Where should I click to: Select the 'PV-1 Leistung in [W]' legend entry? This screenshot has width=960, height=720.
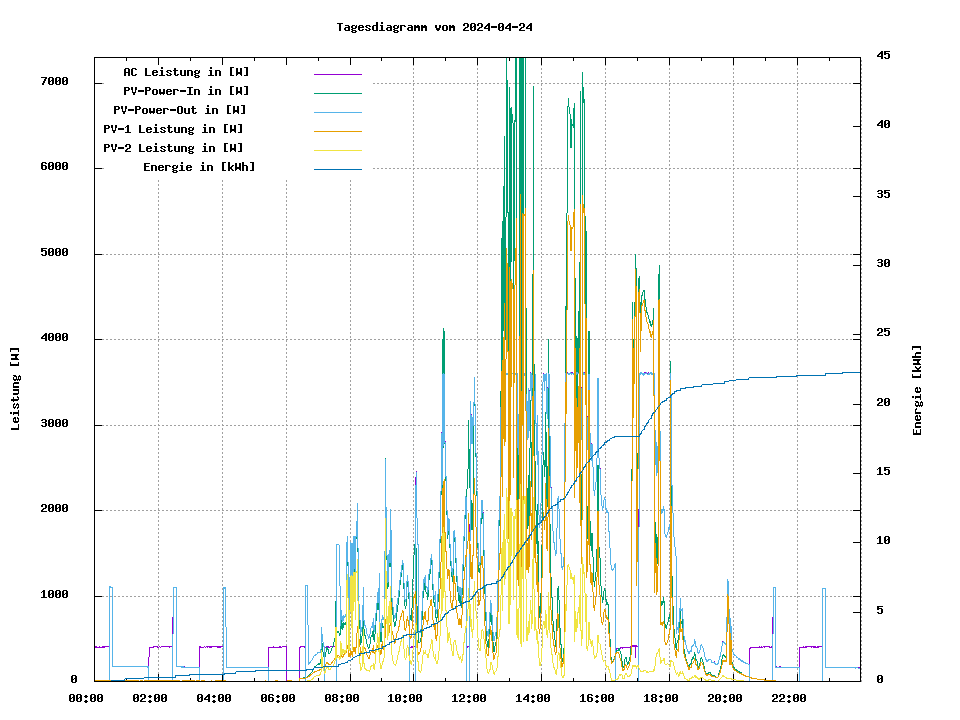click(173, 129)
